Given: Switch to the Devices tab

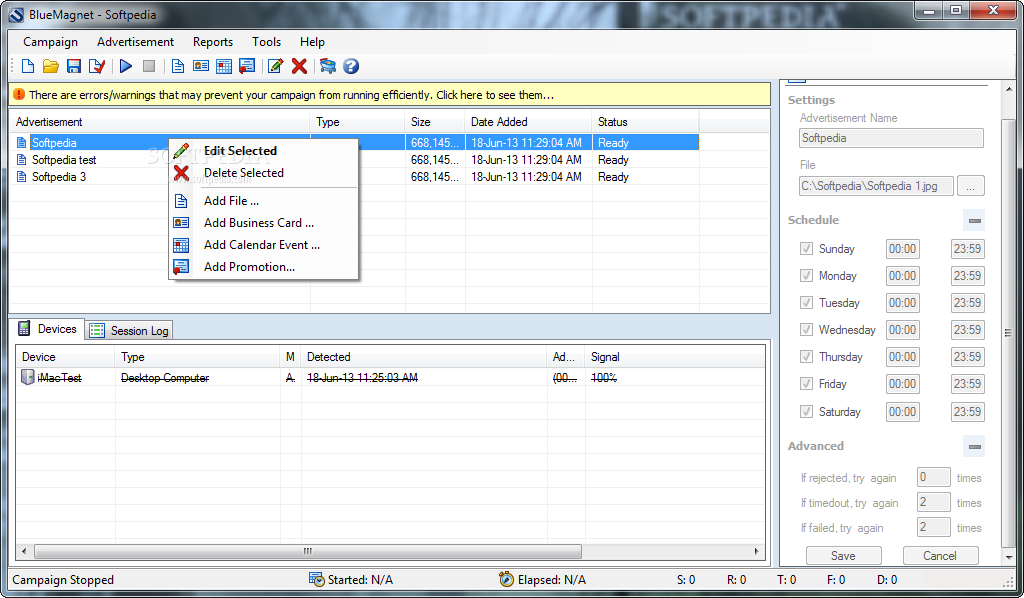Looking at the screenshot, I should (48, 329).
